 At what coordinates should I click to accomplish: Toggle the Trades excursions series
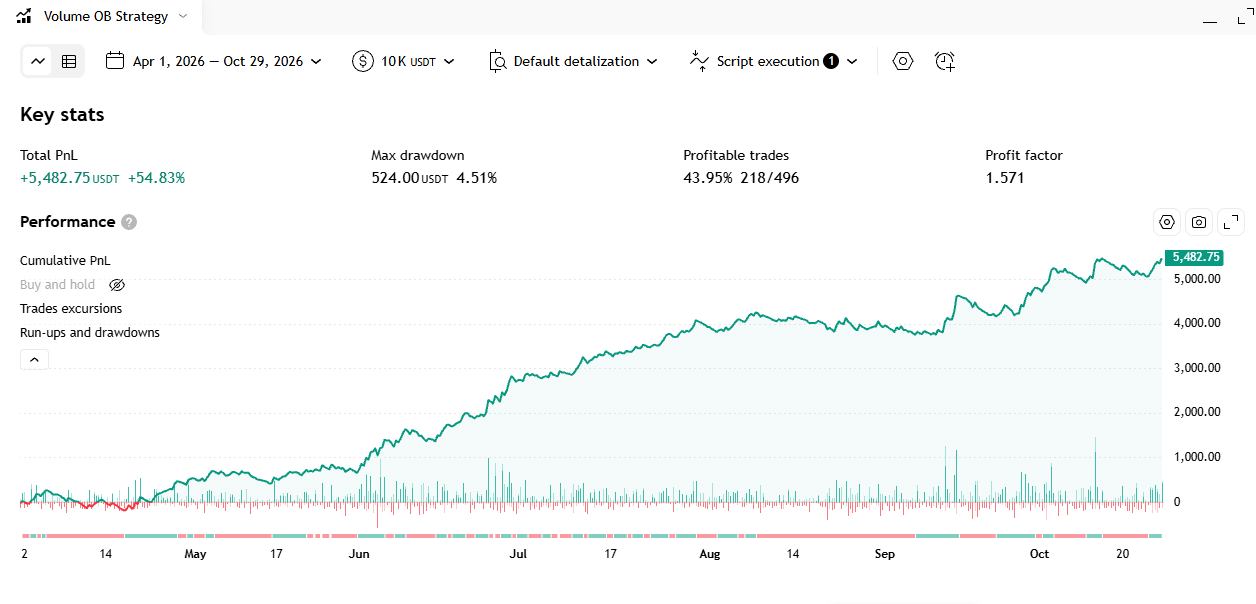pyautogui.click(x=71, y=309)
